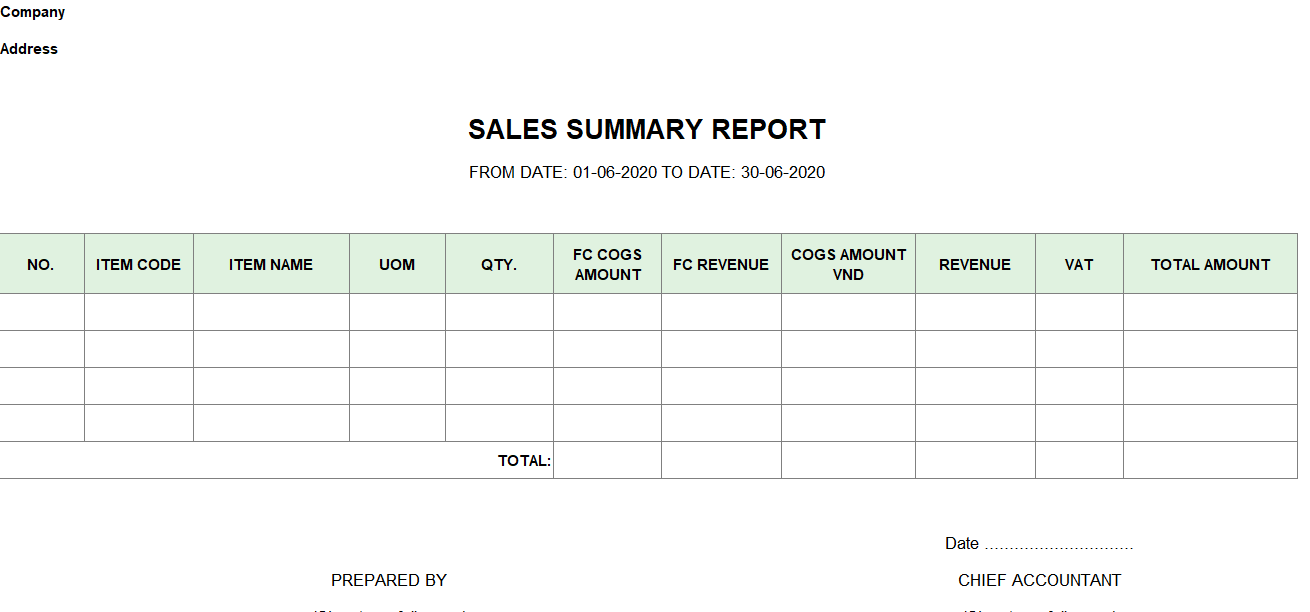Click the CHIEF ACCOUNTANT signature label
1310x612 pixels.
(1039, 580)
